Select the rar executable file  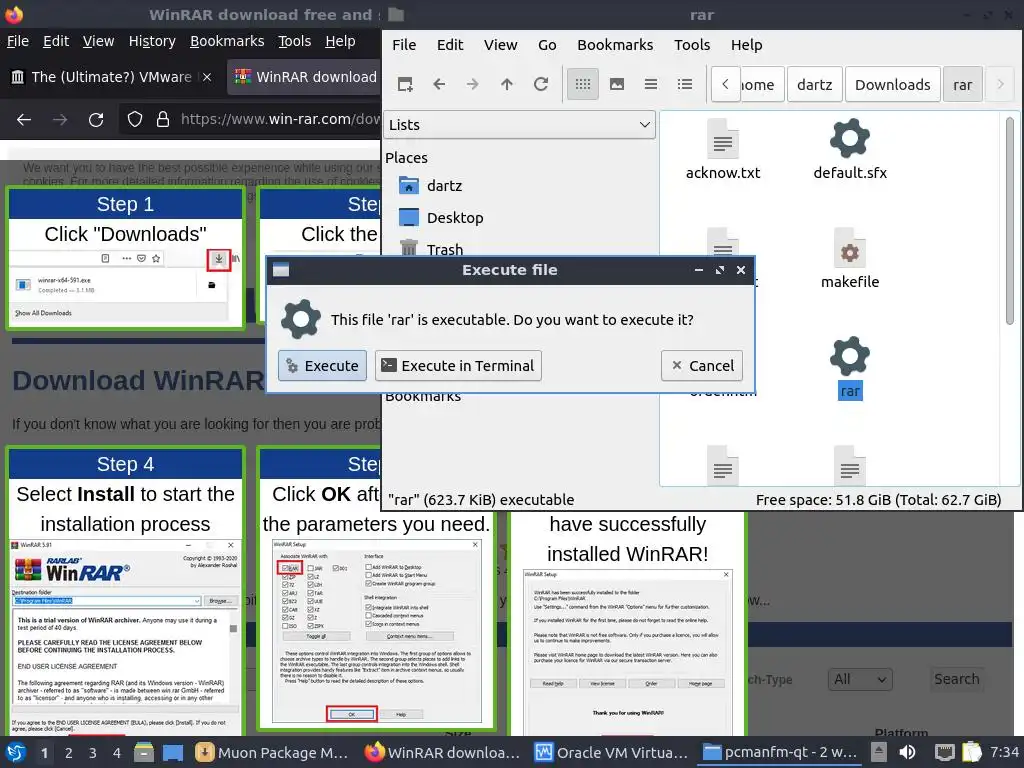pos(850,368)
